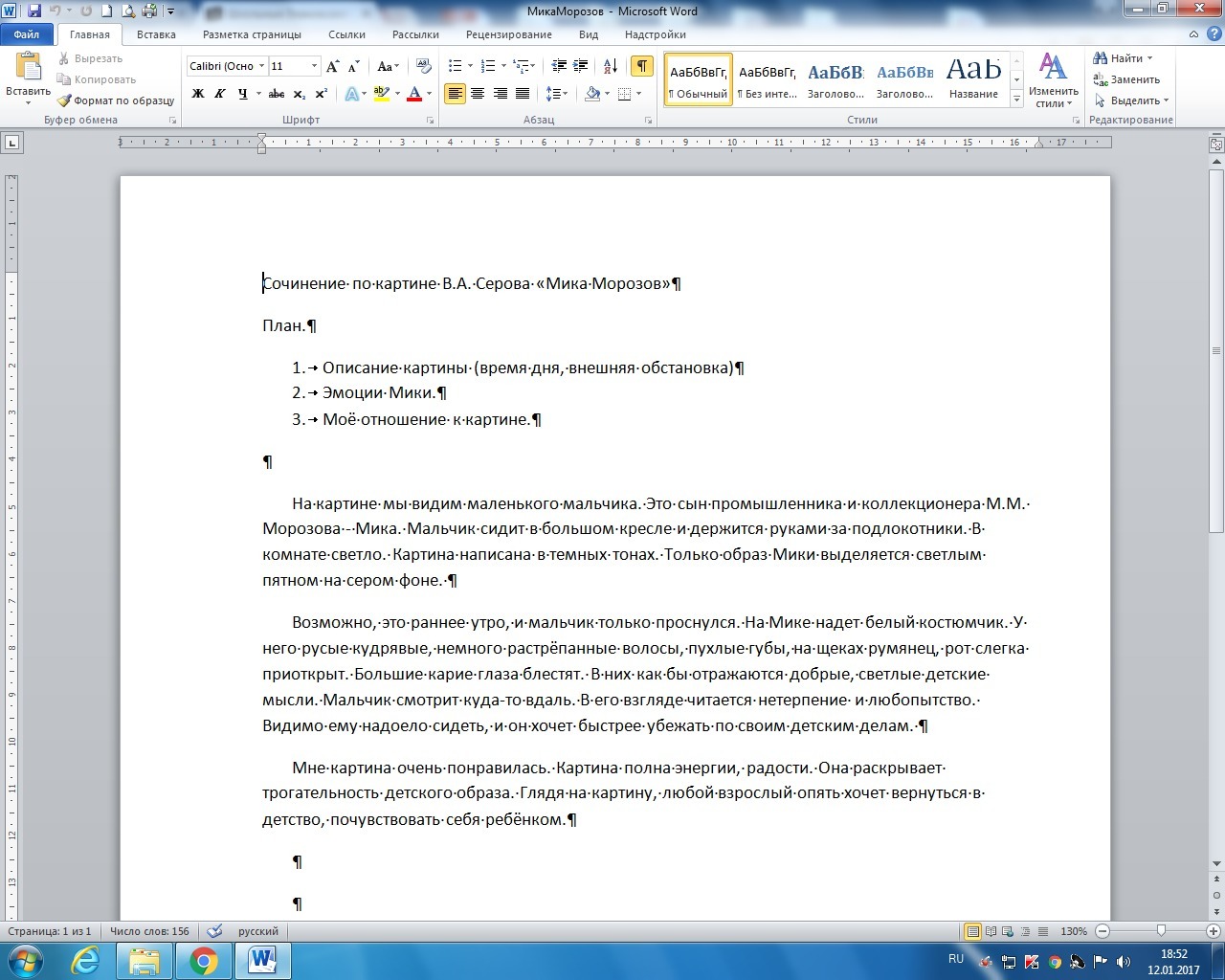Switch to the Ссылки tab
Viewport: 1225px width, 980px height.
coord(346,34)
